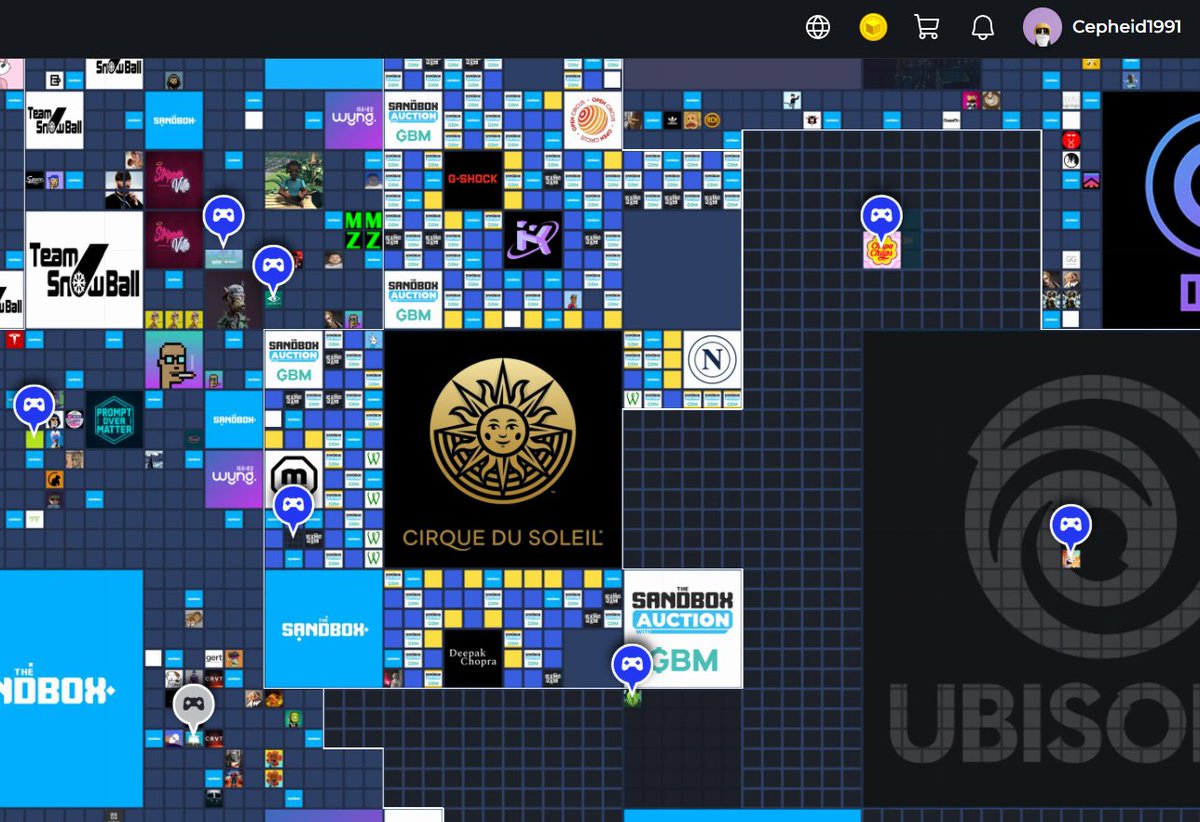This screenshot has height=822, width=1200.
Task: Open the wyng tile beside deadmau5 logo
Action: 234,479
